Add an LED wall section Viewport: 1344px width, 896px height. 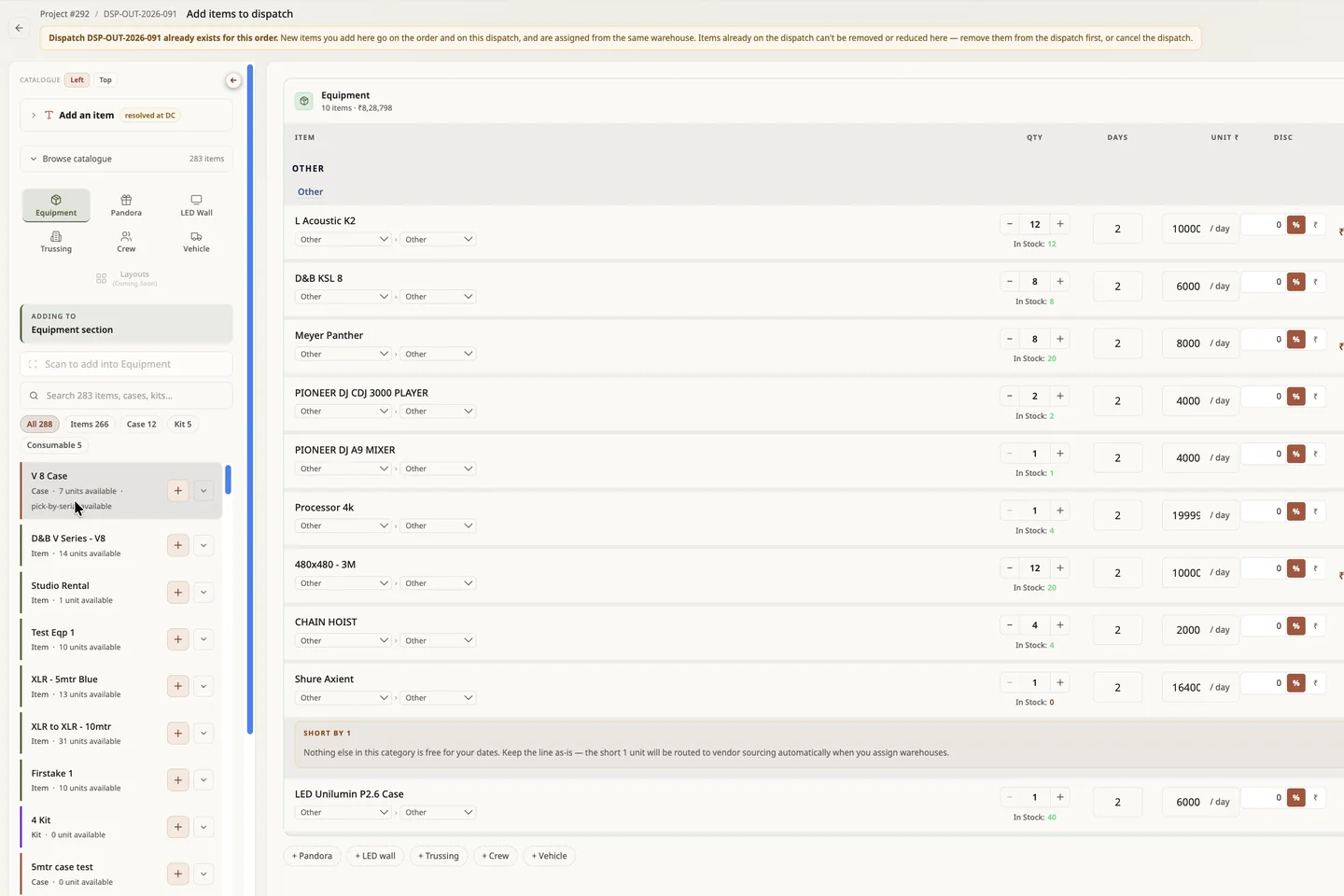(x=375, y=856)
